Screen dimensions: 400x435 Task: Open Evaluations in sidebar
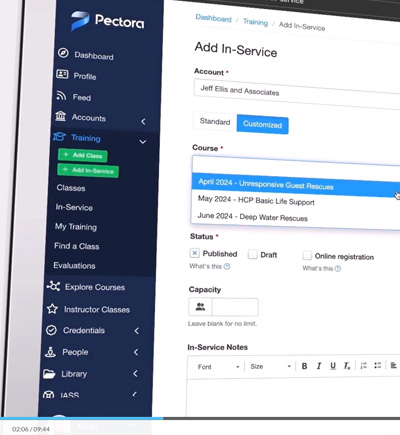(x=74, y=266)
